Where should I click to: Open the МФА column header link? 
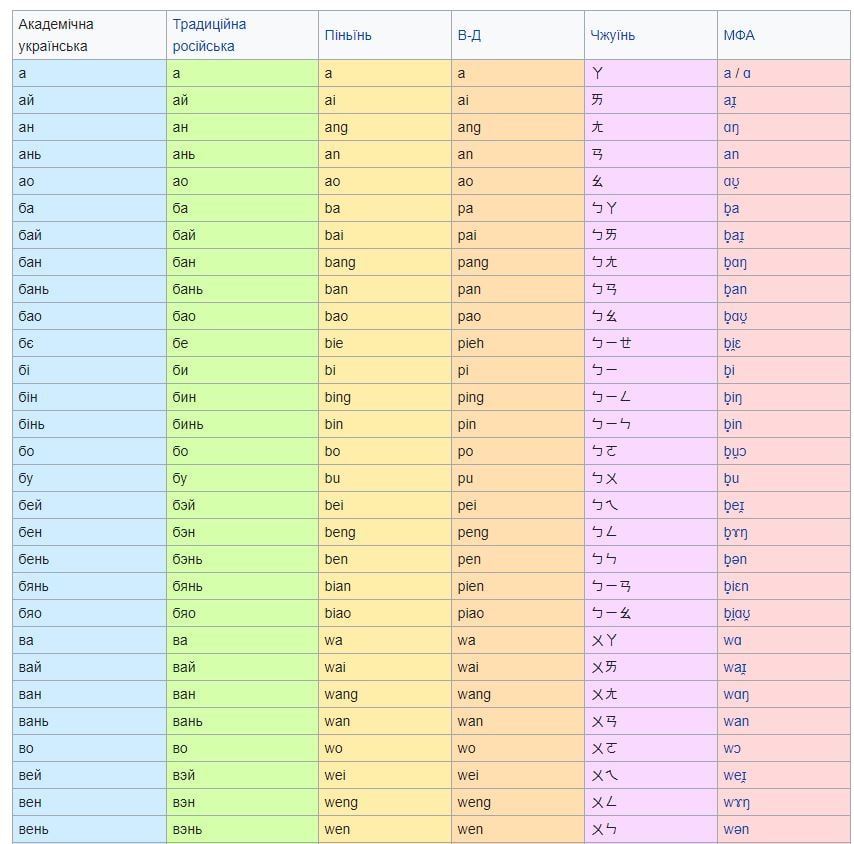point(738,35)
